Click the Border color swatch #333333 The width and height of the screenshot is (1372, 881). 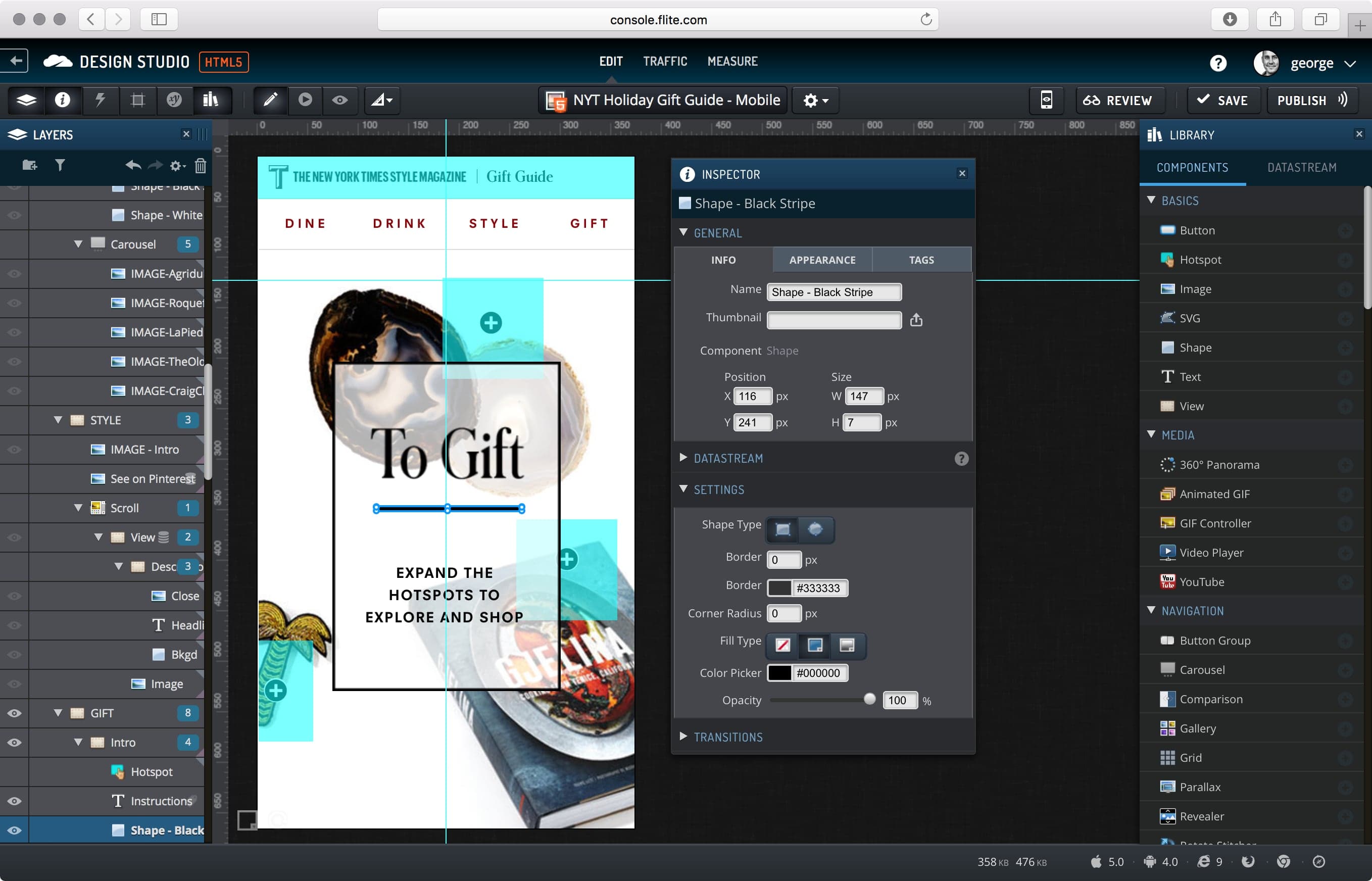[779, 588]
